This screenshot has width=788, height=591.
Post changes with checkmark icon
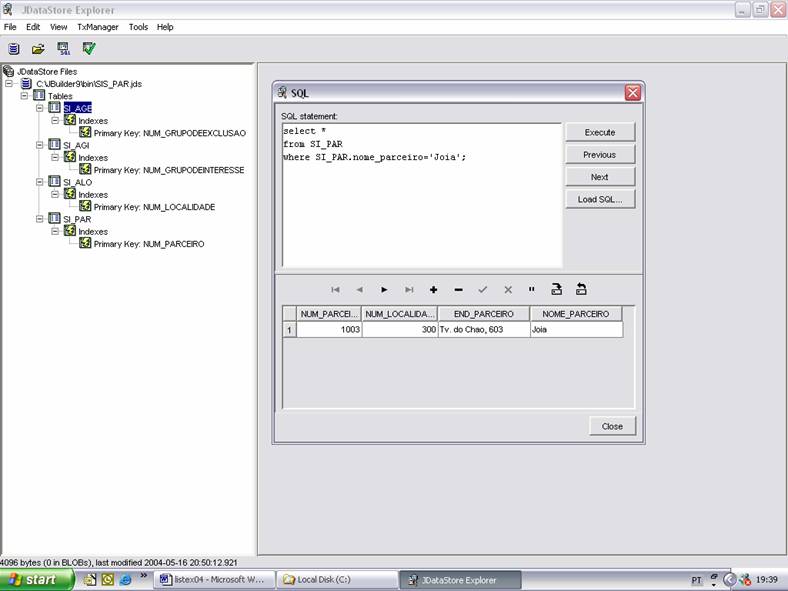[483, 289]
